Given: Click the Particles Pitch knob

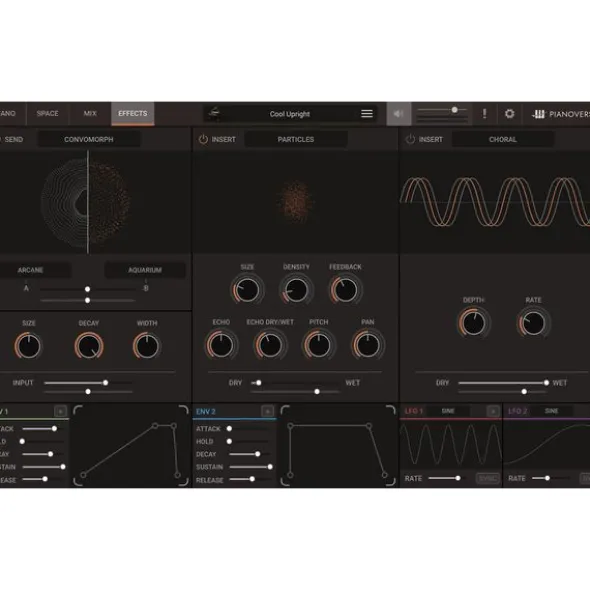Looking at the screenshot, I should click(x=319, y=345).
